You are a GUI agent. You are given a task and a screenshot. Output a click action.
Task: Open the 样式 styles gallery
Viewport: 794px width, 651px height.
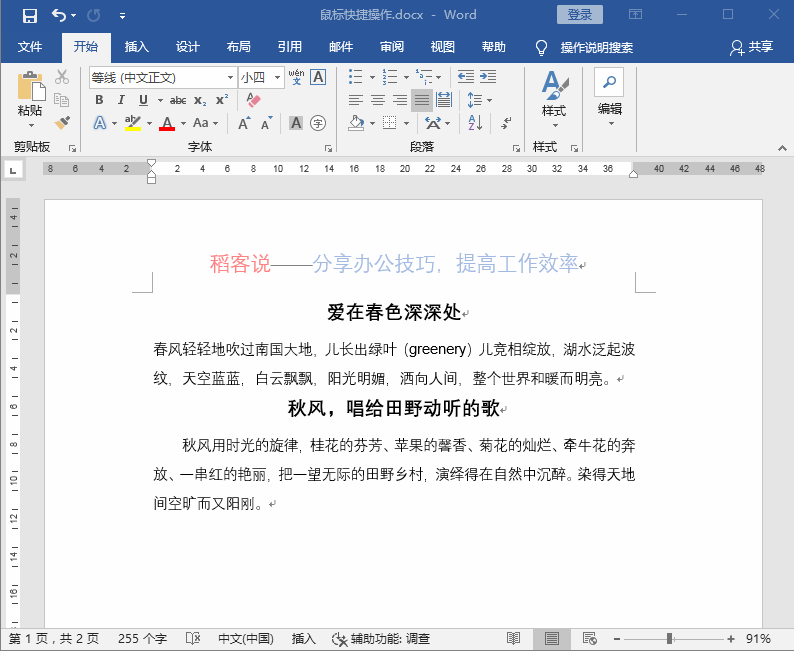554,99
